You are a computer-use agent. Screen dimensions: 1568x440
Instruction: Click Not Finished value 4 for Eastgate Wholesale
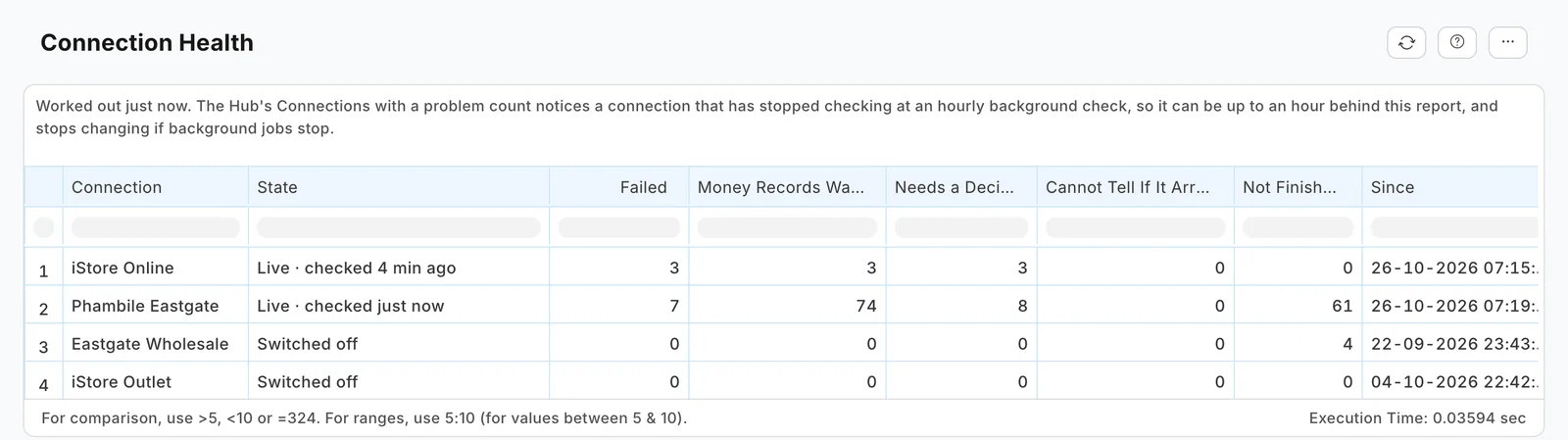tap(1298, 344)
